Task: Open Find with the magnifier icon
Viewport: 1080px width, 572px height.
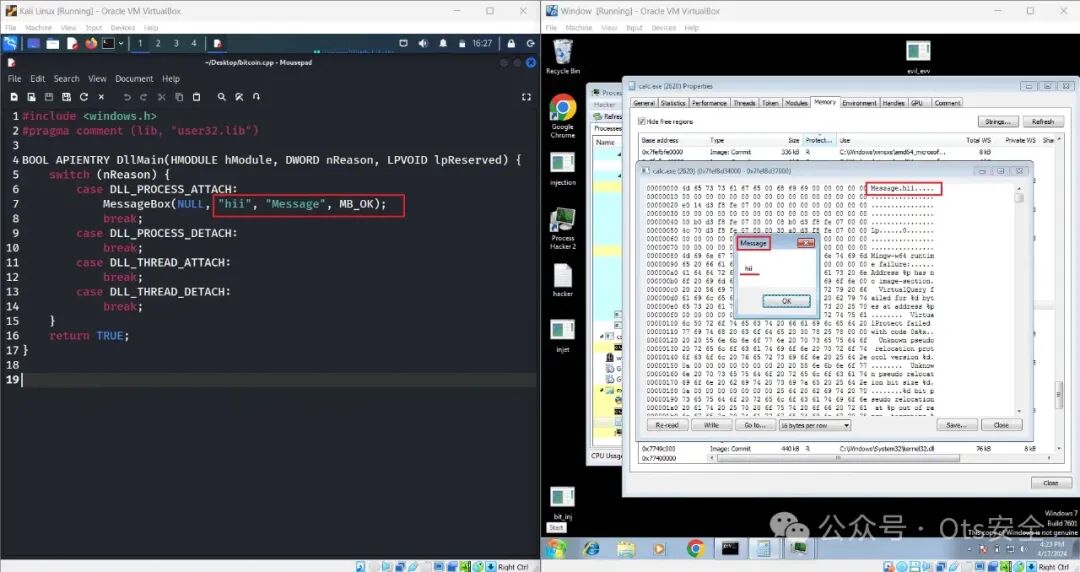Action: click(222, 97)
